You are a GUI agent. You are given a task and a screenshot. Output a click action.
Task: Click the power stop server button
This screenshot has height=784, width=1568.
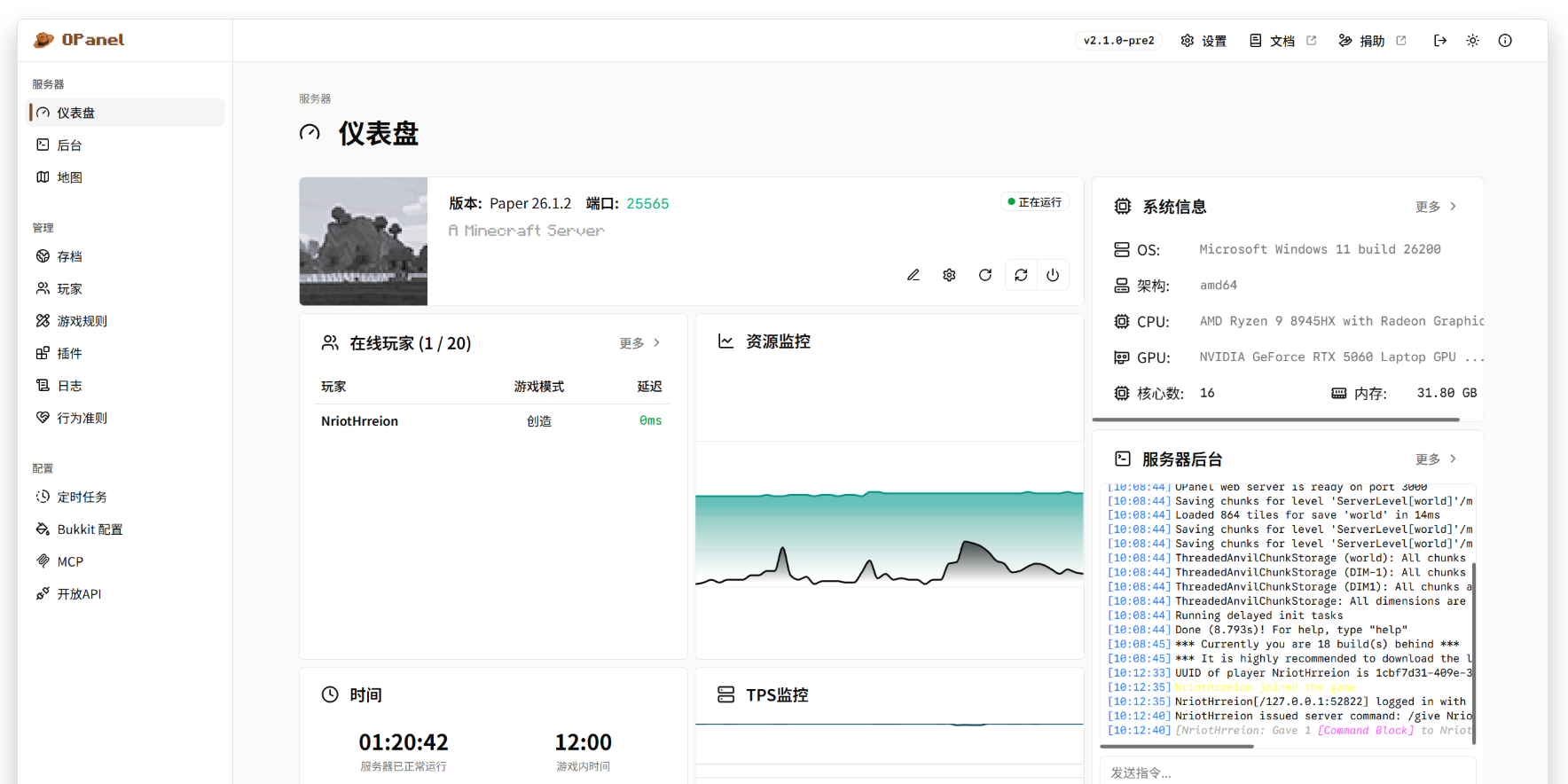pyautogui.click(x=1053, y=275)
